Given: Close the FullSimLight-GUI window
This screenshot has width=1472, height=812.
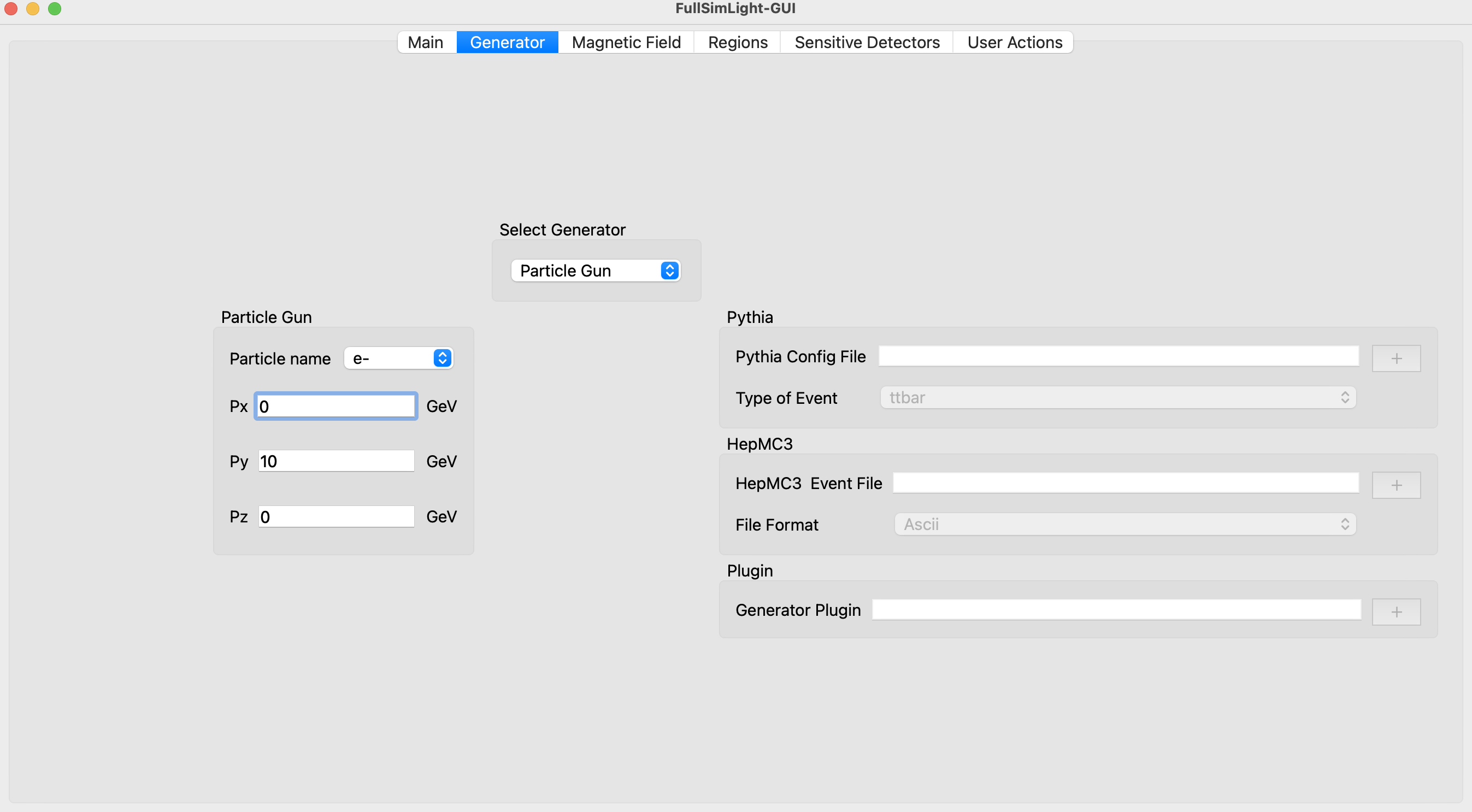Looking at the screenshot, I should 11,9.
